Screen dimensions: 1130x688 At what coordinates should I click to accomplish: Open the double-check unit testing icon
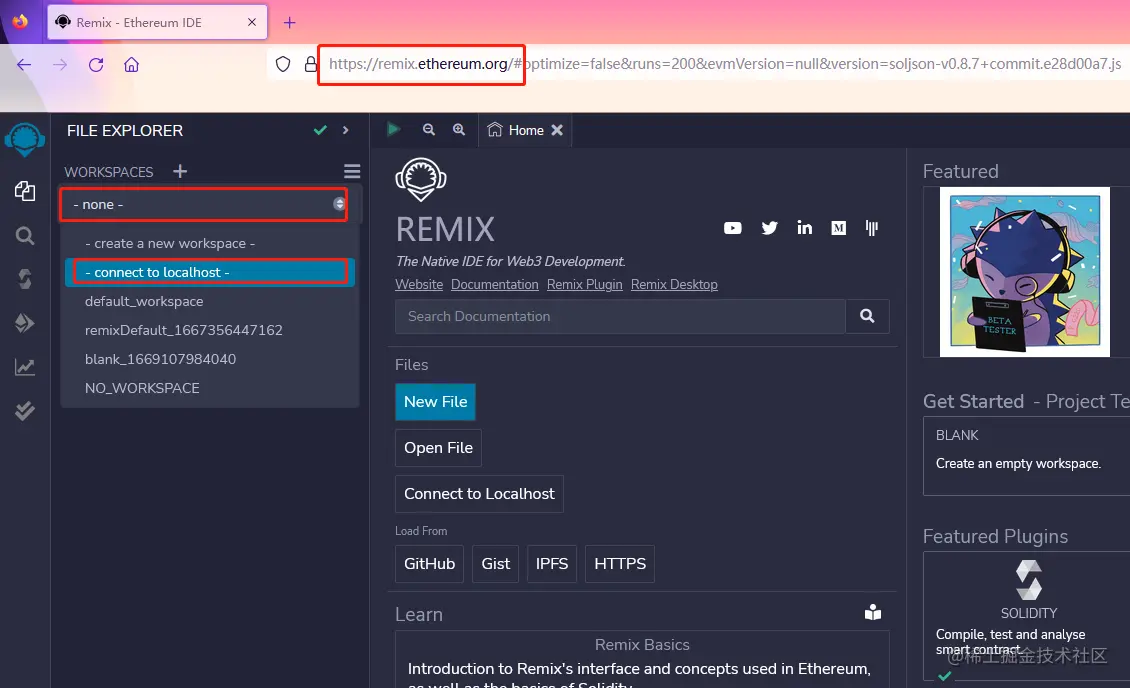click(25, 411)
